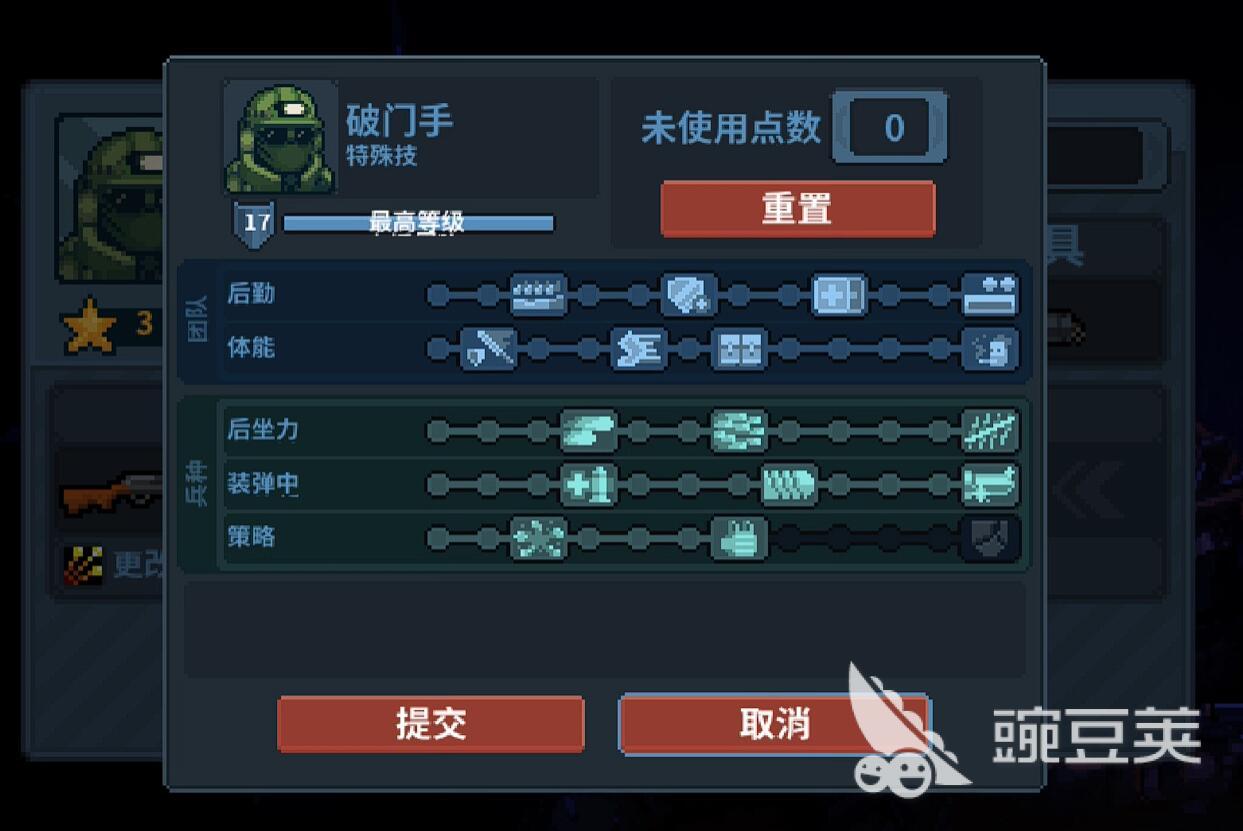Click the fist skill icon in 策略 row

(739, 539)
